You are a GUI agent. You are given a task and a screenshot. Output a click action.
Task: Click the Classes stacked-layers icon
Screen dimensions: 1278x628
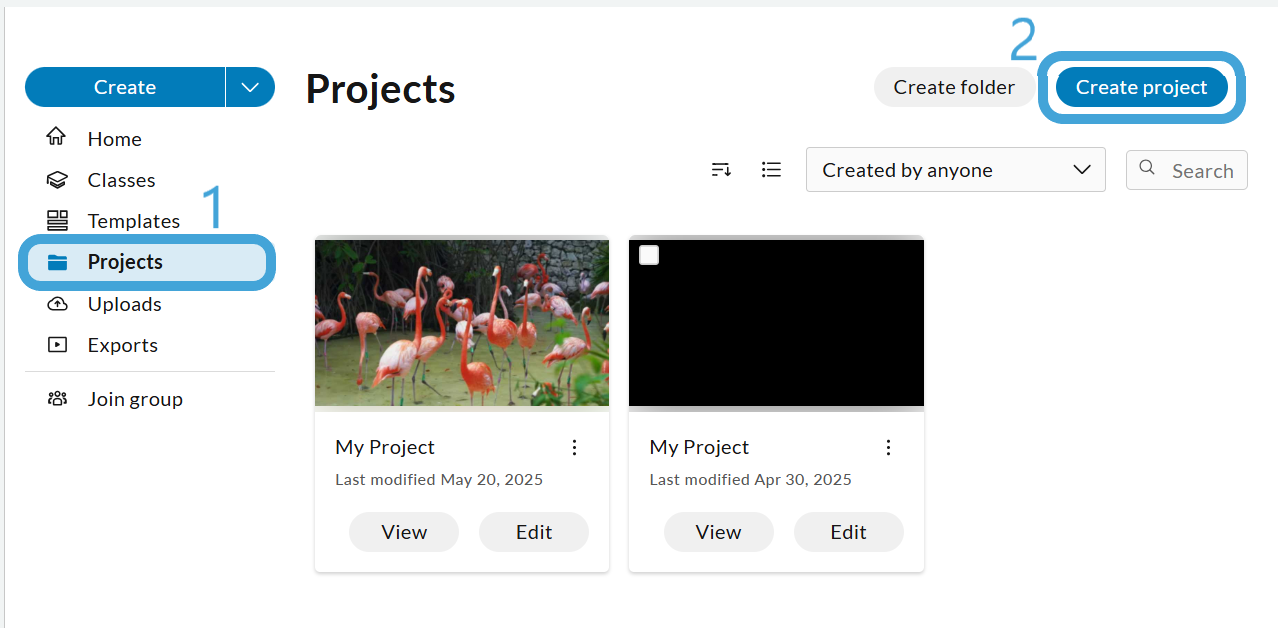click(x=57, y=180)
